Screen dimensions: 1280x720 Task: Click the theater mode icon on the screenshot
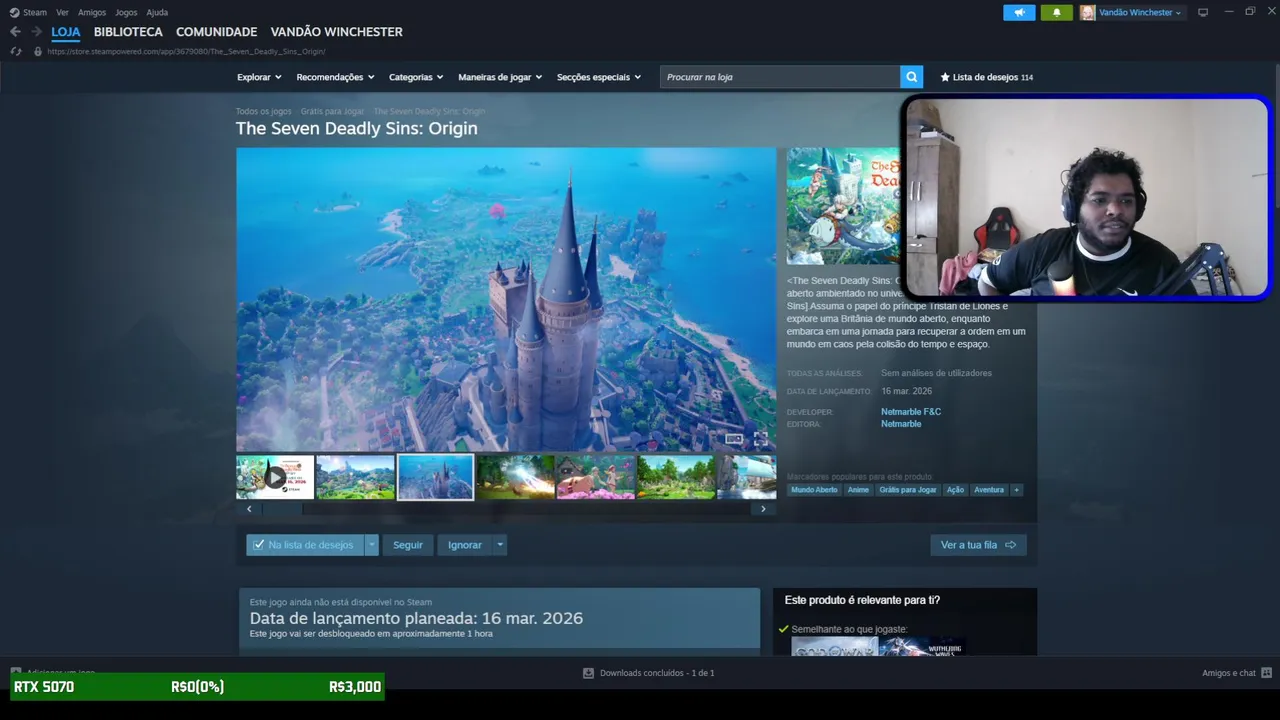point(734,439)
